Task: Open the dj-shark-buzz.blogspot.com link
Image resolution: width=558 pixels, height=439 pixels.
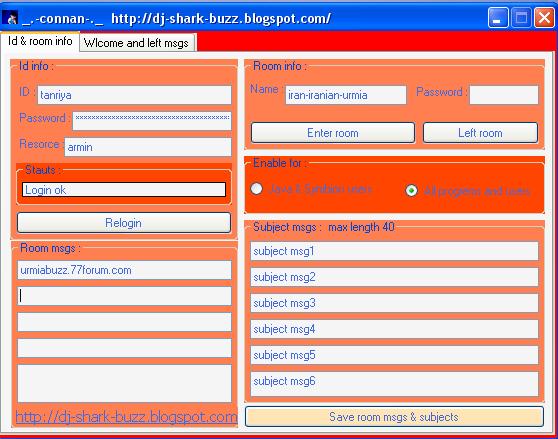Action: pos(126,417)
